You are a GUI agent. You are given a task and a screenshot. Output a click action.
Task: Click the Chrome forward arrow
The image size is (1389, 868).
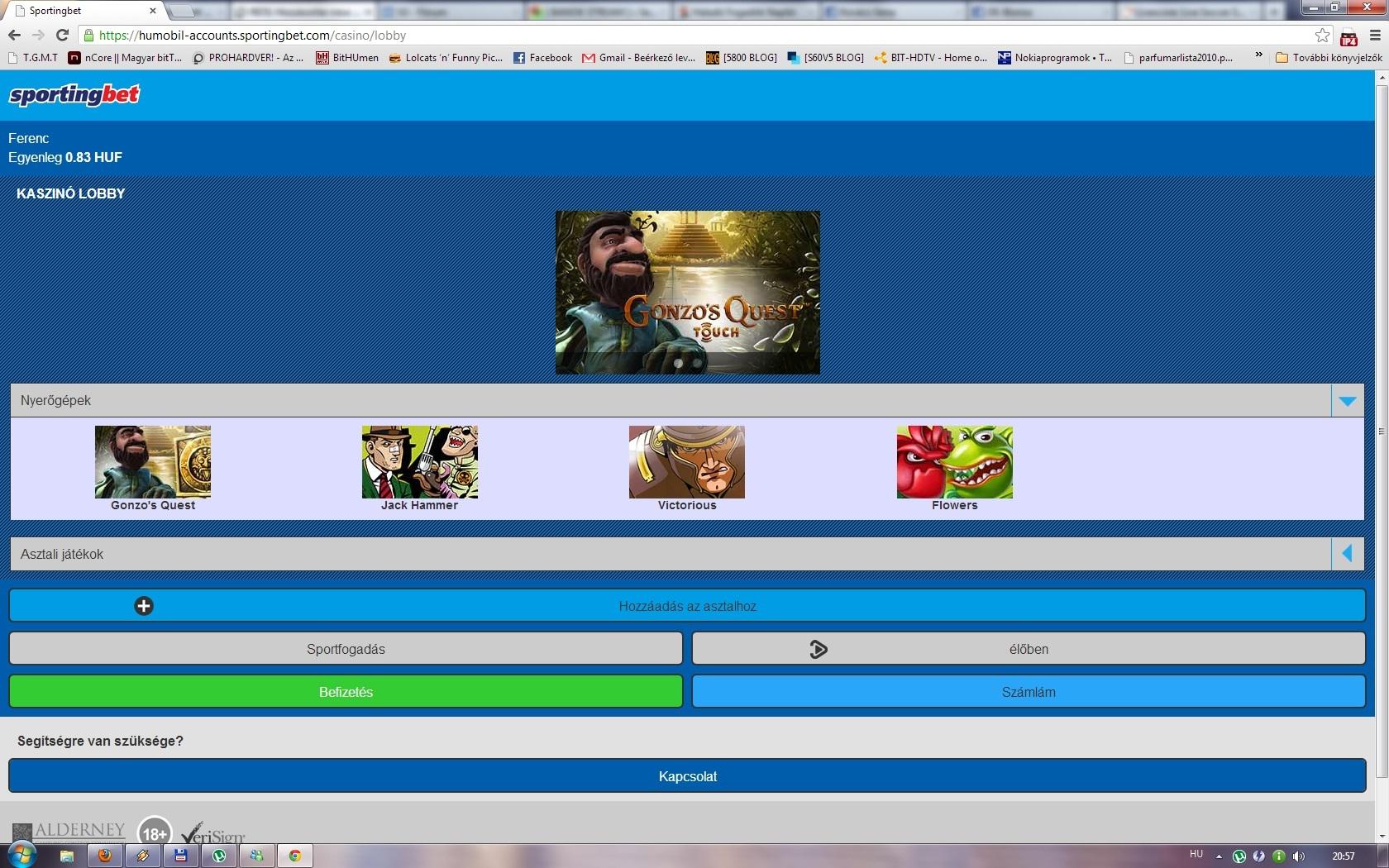[x=38, y=35]
